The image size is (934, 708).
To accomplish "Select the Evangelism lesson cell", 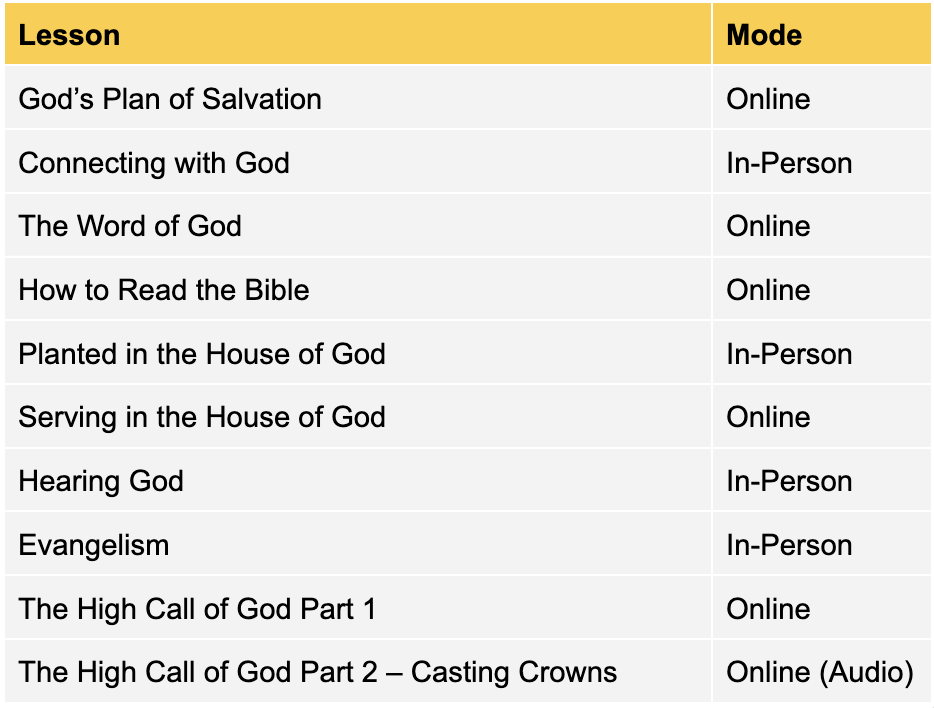I will 94,545.
